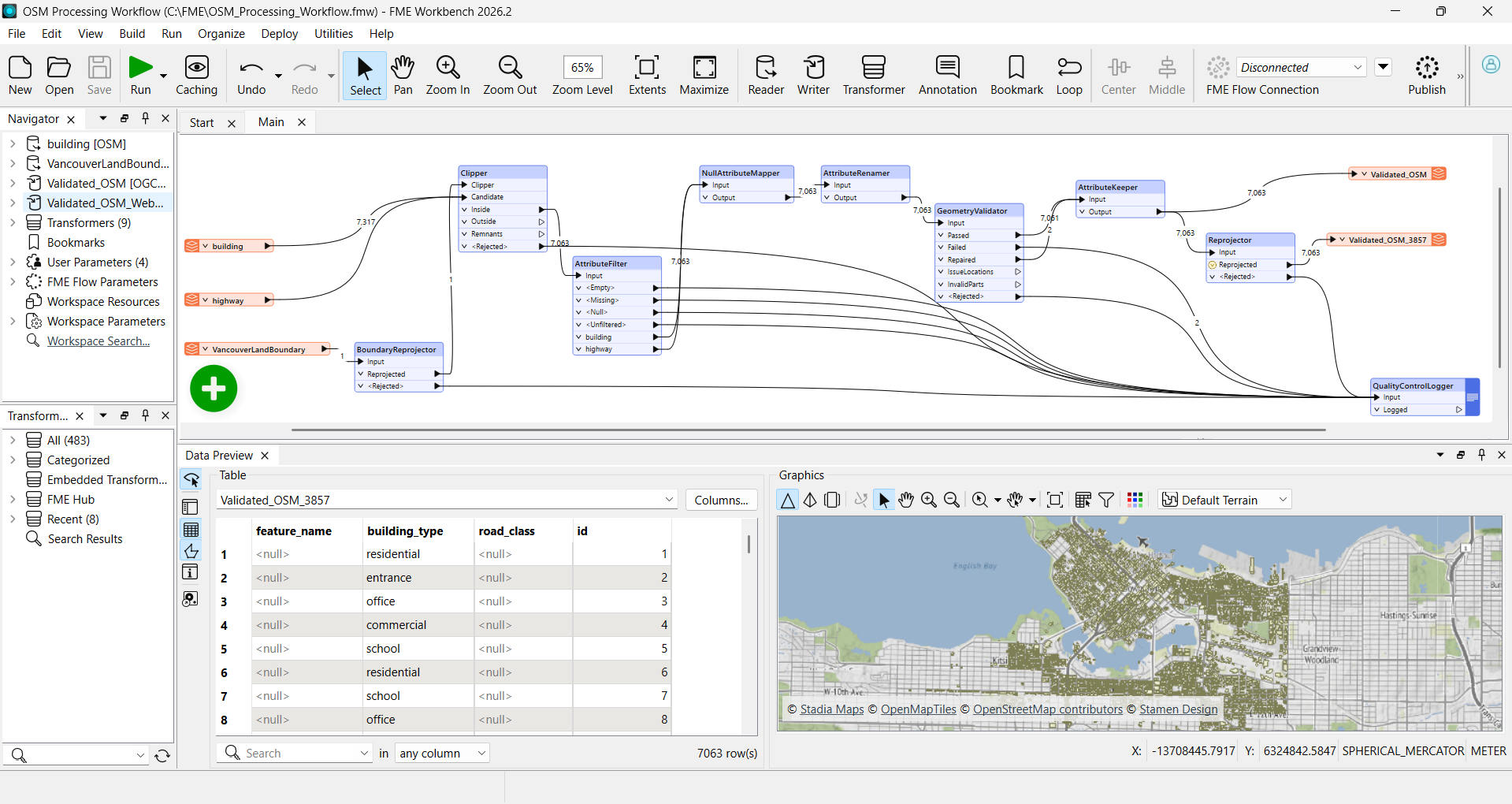Viewport: 1512px width, 804px height.
Task: Expand the building [OSM] tree node
Action: click(x=13, y=143)
